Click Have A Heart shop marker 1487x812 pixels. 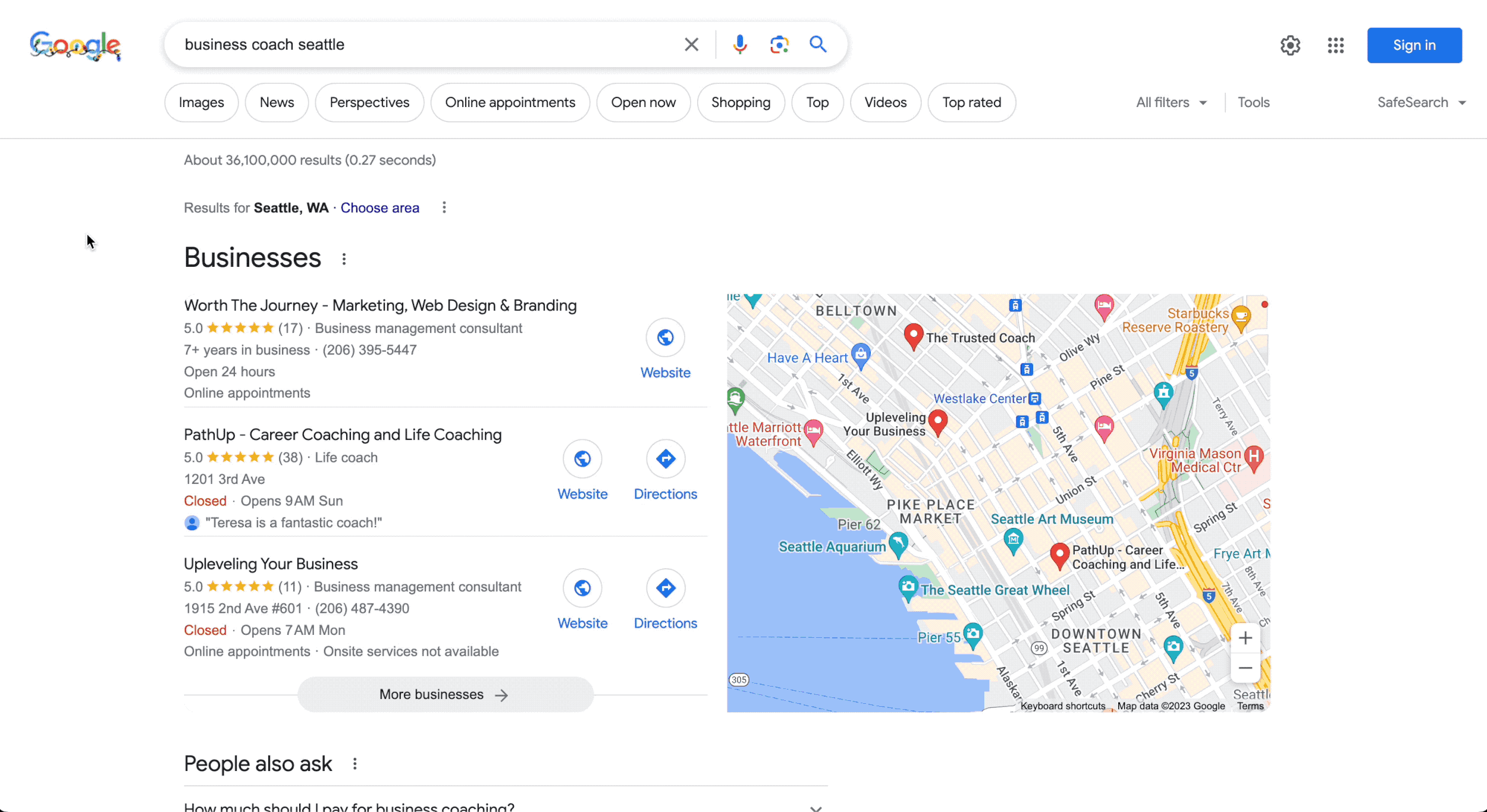click(x=861, y=355)
